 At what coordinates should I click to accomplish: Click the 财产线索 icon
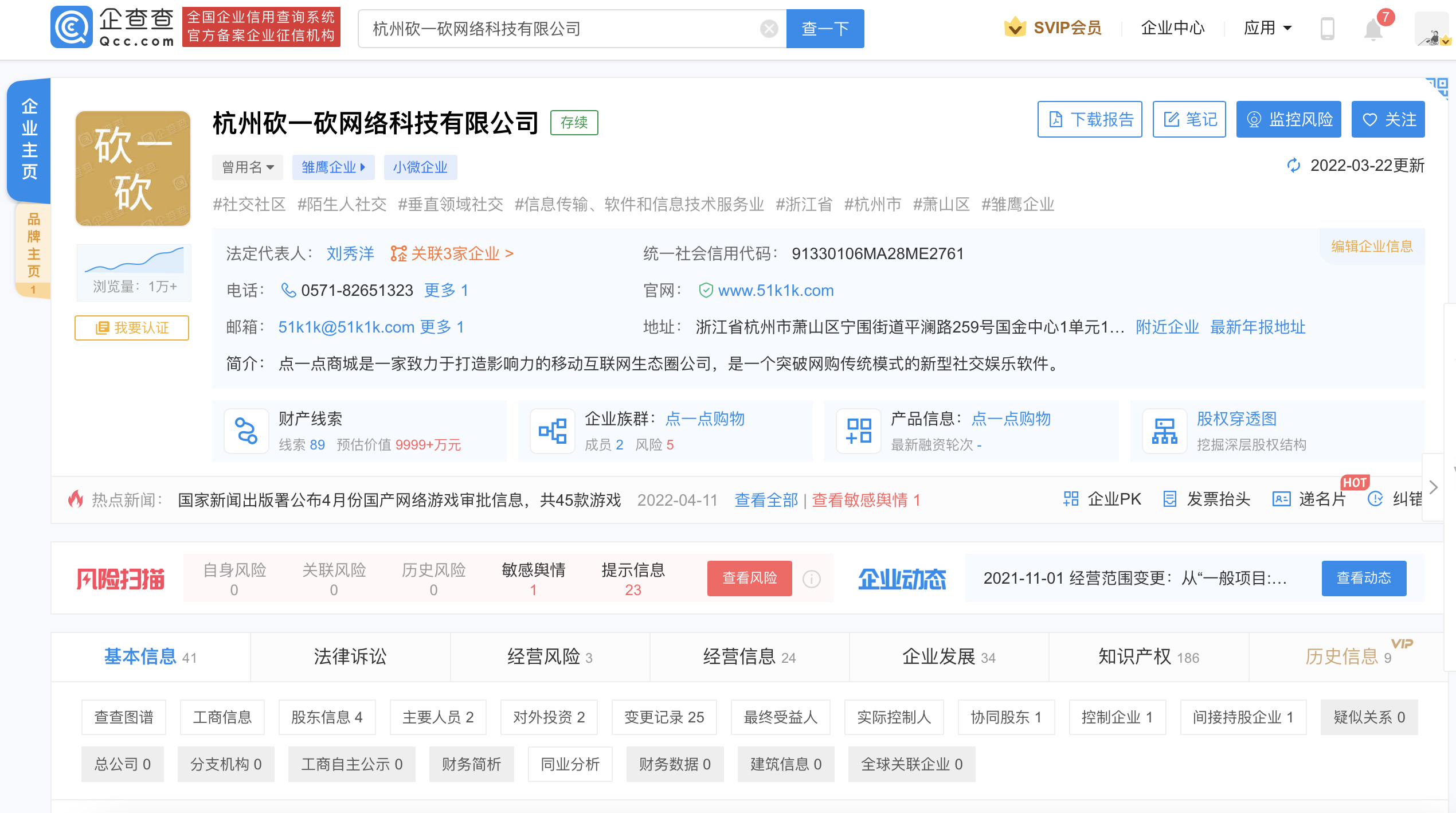(x=246, y=431)
